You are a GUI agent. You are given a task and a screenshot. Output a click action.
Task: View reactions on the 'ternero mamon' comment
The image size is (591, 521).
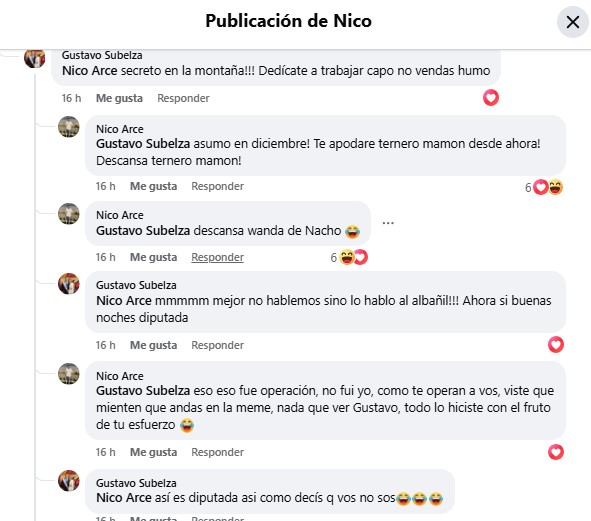click(x=544, y=187)
